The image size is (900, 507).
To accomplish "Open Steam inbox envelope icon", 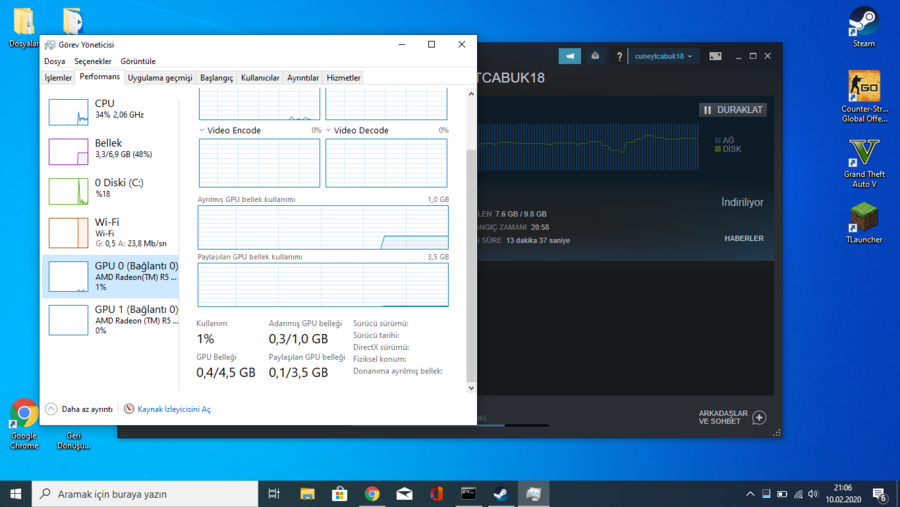I will point(595,56).
